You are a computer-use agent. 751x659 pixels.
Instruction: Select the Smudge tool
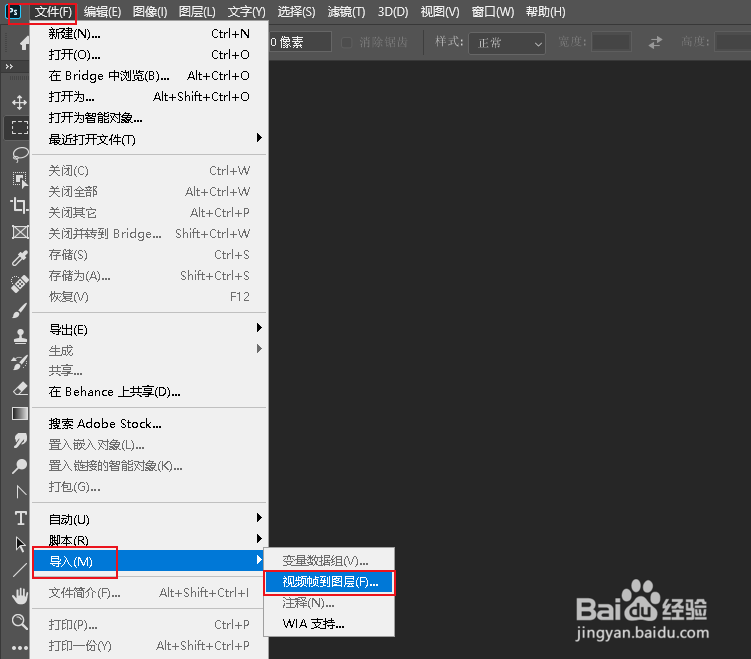pyautogui.click(x=20, y=440)
